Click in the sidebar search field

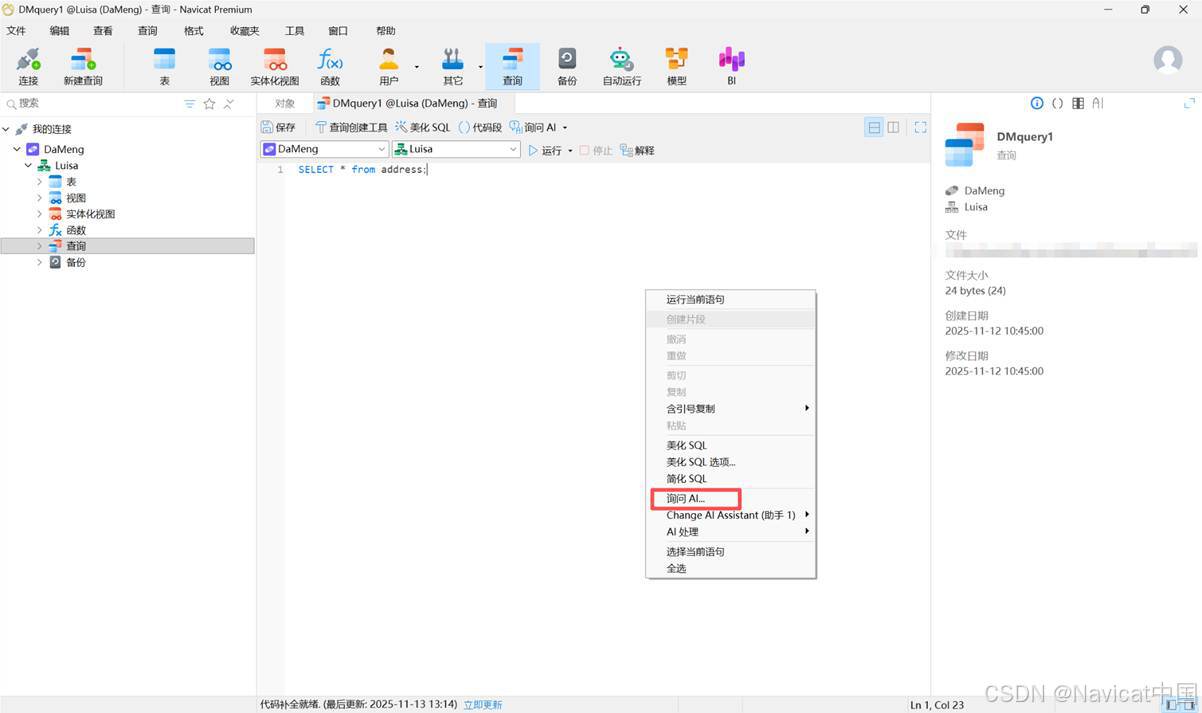95,104
